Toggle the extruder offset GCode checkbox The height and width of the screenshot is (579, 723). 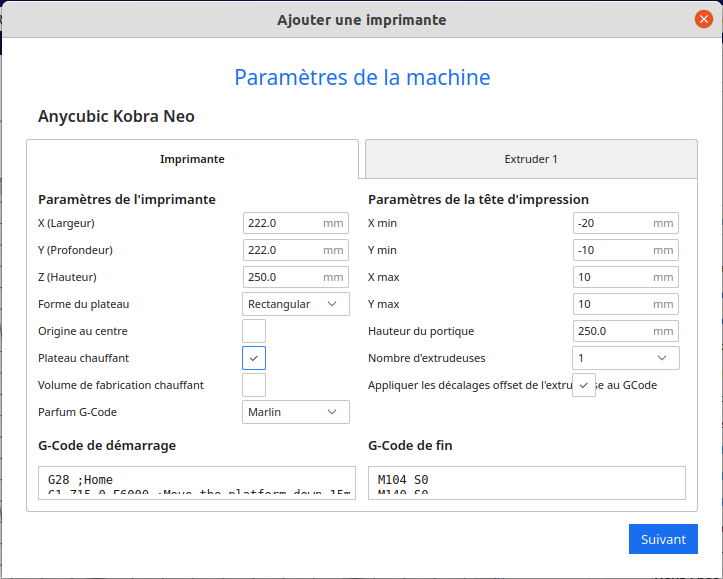[584, 385]
